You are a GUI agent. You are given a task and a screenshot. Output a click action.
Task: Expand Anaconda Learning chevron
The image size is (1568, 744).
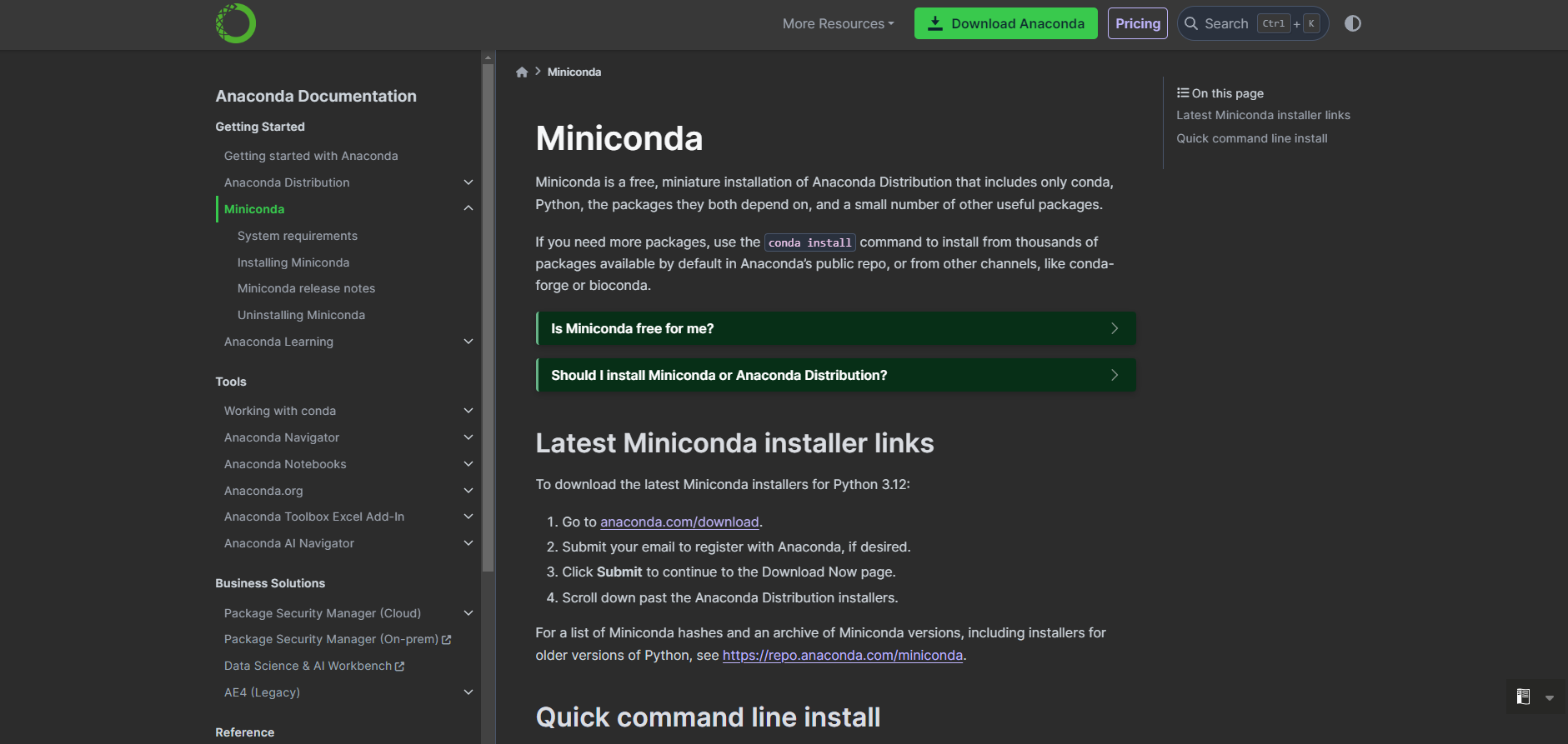[x=468, y=342]
